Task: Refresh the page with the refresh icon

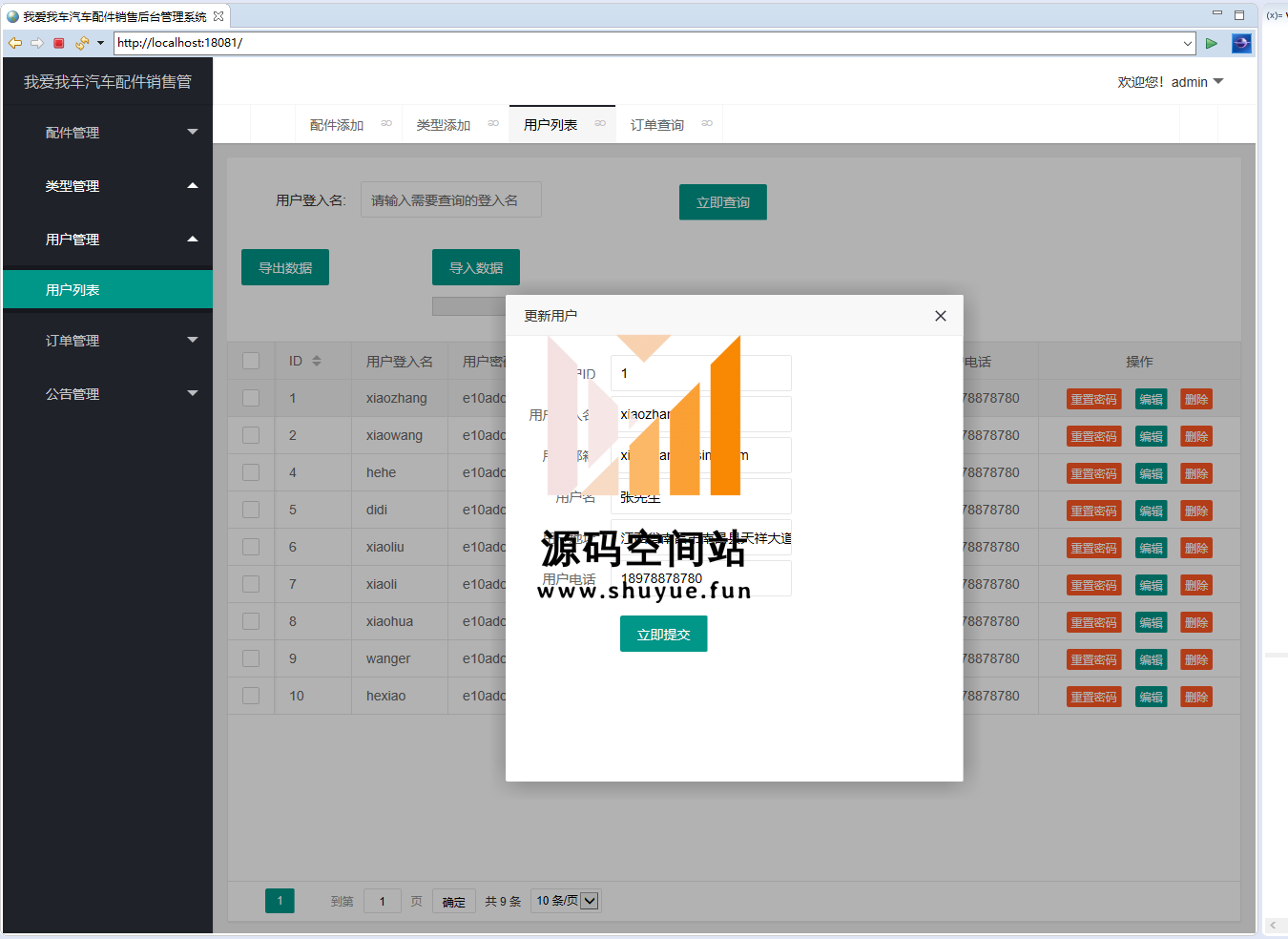Action: coord(82,43)
